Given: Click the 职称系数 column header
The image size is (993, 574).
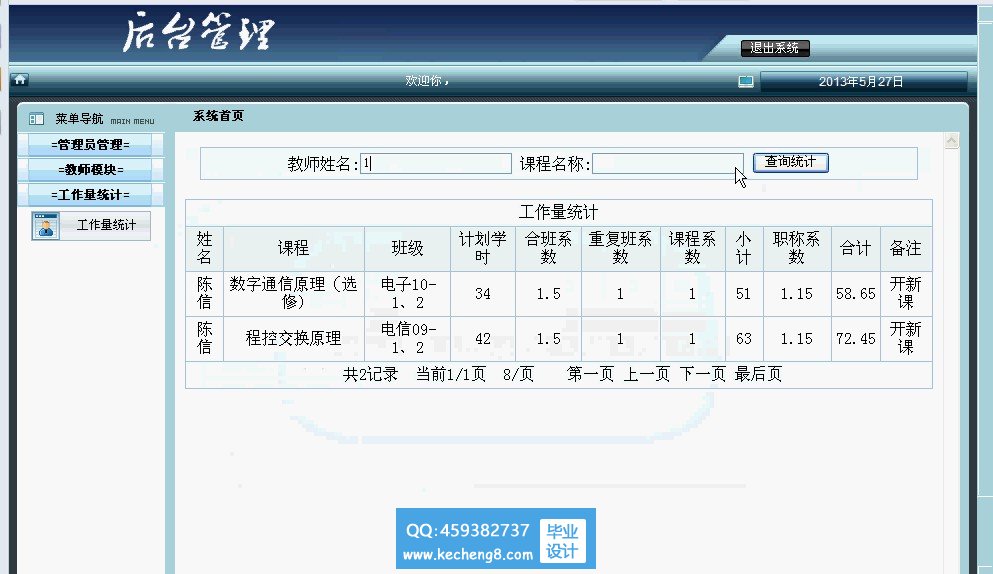Looking at the screenshot, I should click(x=796, y=248).
